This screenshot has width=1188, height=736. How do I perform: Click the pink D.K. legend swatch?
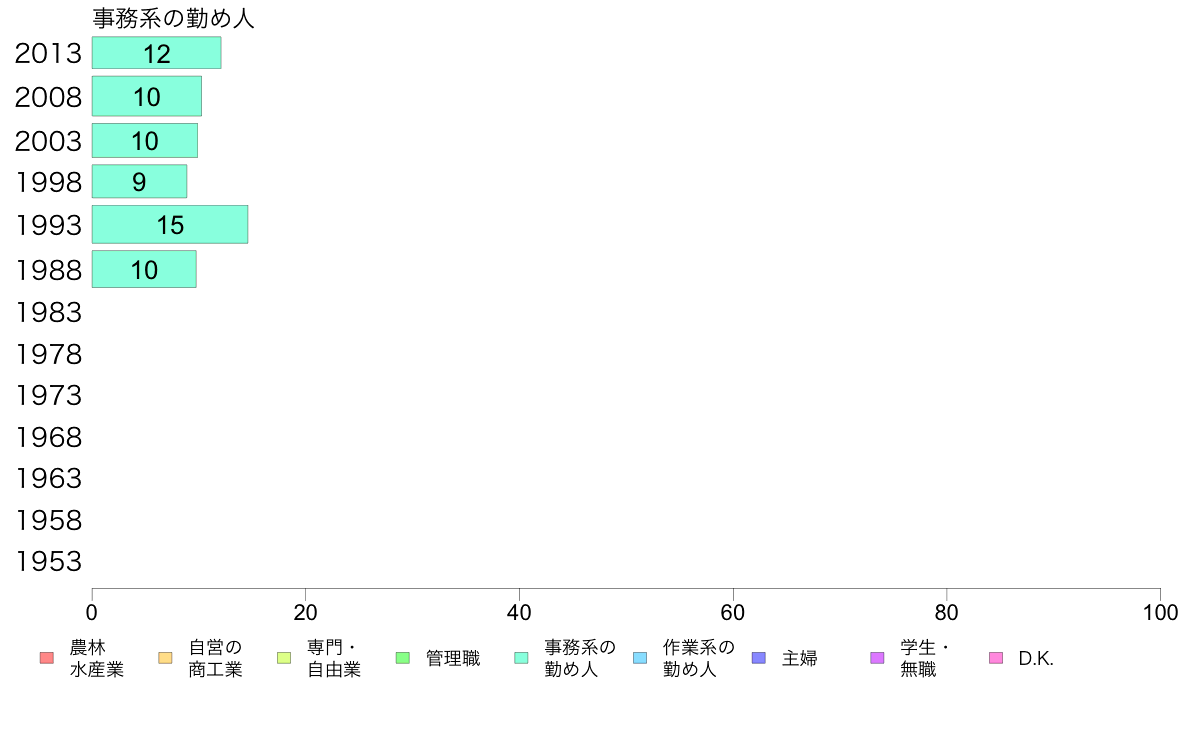click(x=996, y=658)
